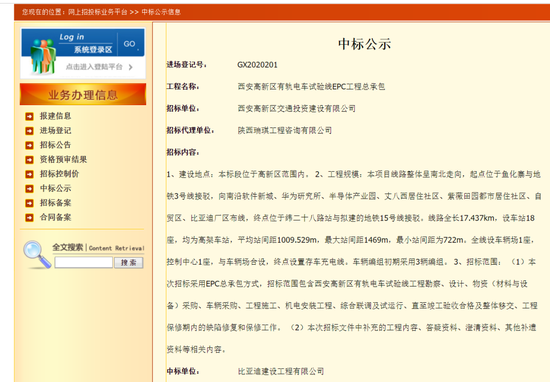The image size is (550, 382).
Task: Click red arrow icon beside 中标公示
Action: click(x=29, y=189)
